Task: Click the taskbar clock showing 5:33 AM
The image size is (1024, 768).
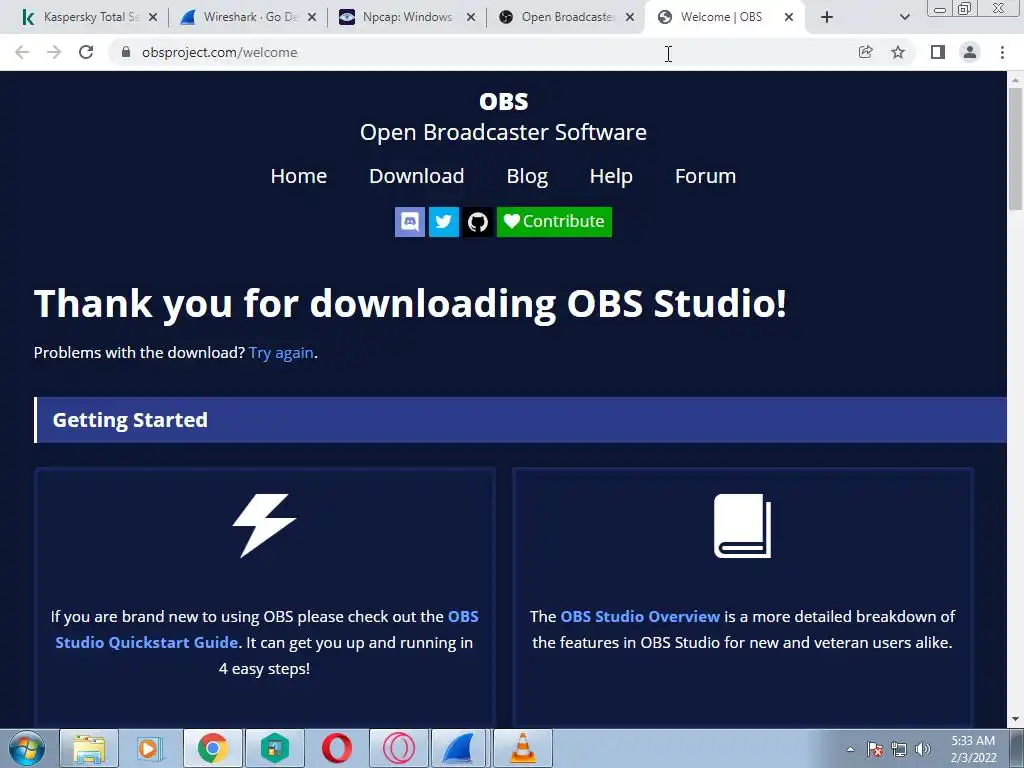Action: tap(973, 749)
